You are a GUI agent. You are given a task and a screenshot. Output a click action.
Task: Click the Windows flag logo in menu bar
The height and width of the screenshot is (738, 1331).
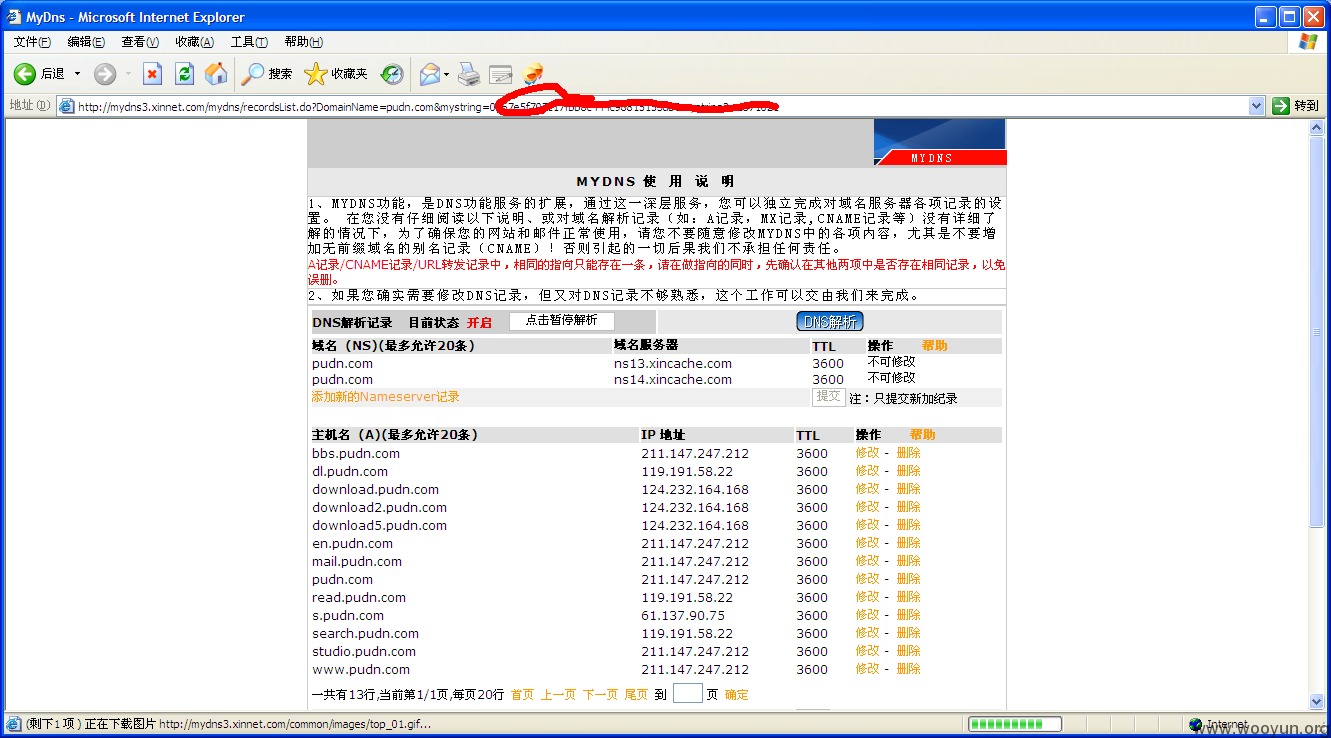pos(1308,42)
